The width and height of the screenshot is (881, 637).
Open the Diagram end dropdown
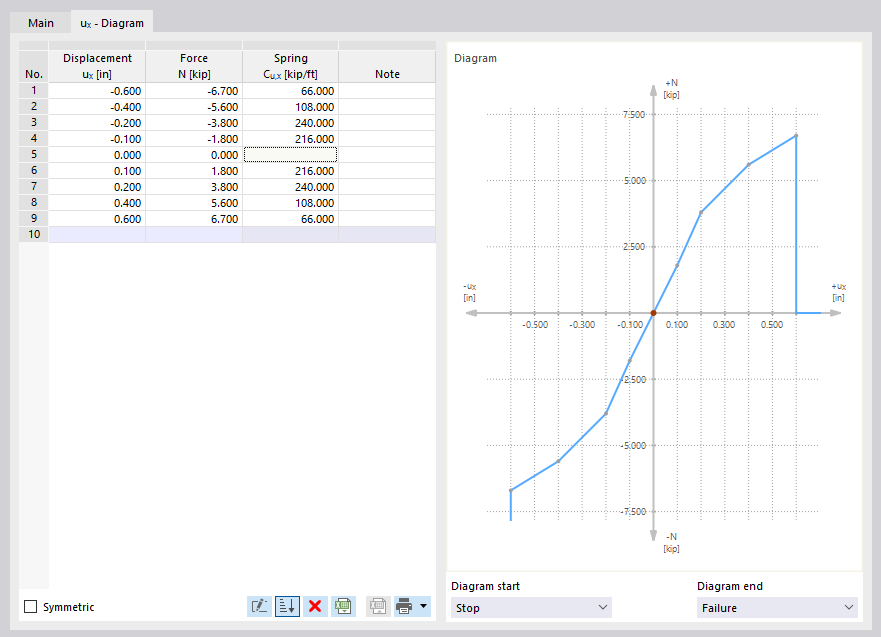(x=777, y=608)
